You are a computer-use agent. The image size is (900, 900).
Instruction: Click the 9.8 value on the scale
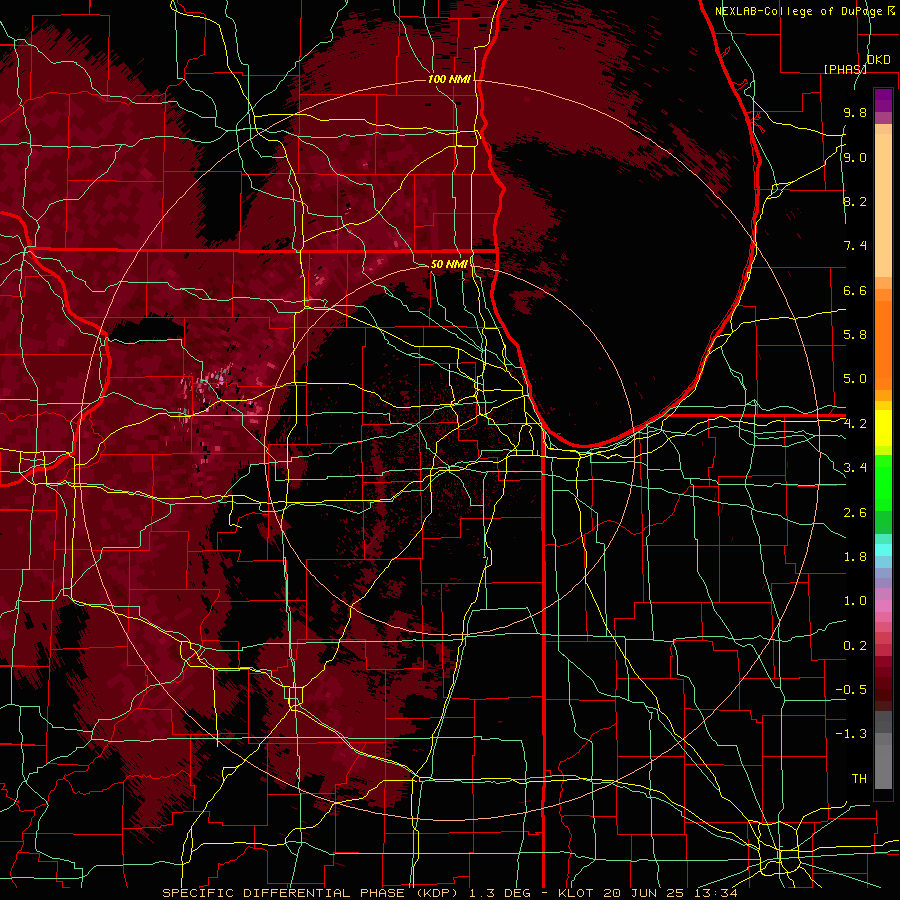[x=855, y=112]
